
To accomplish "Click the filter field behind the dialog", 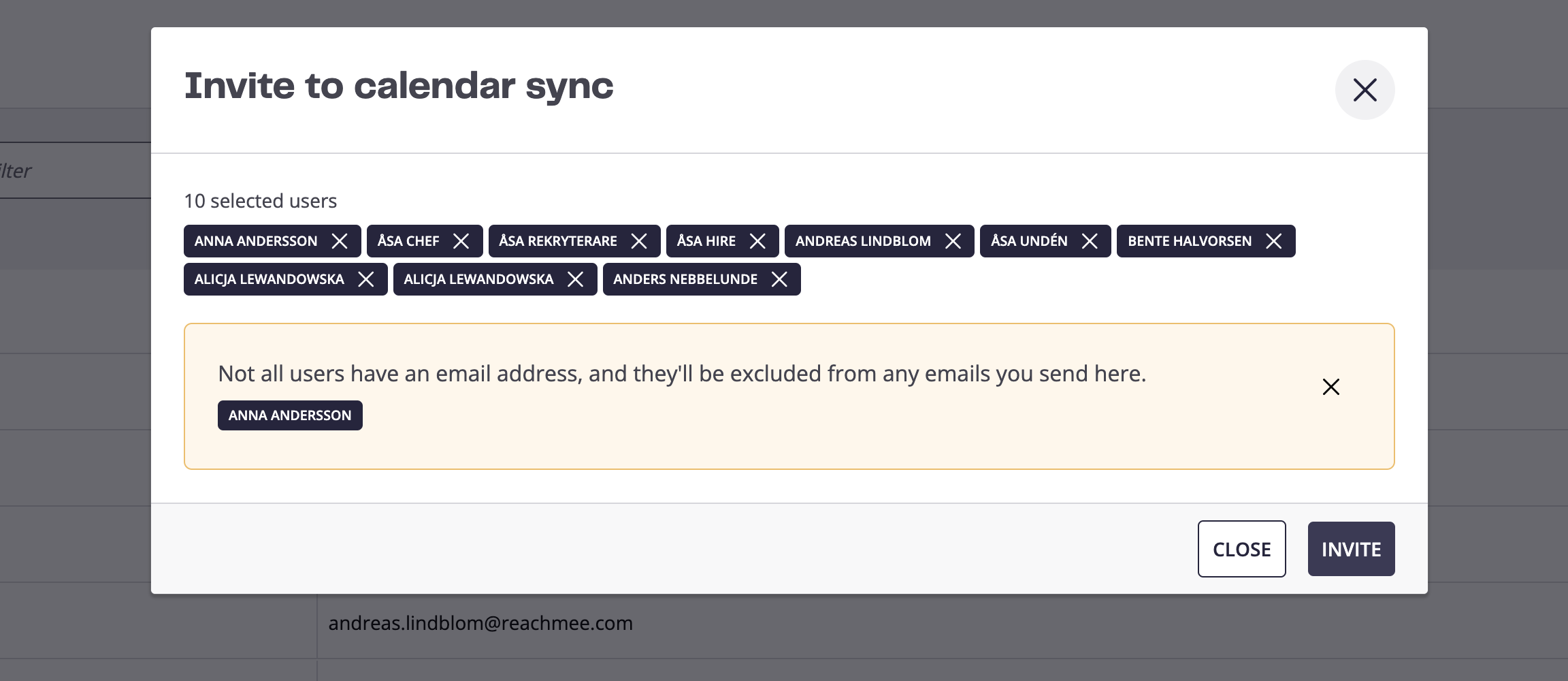I will [75, 170].
